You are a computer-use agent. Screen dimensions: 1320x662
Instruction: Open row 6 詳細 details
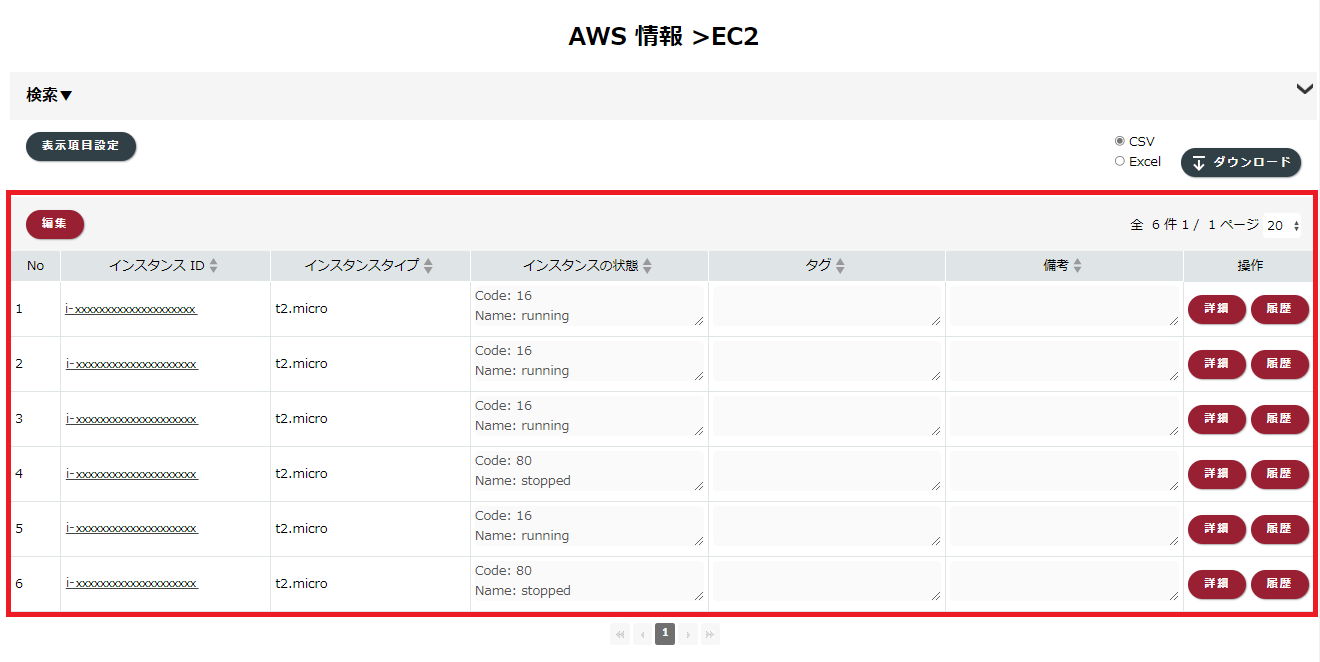pyautogui.click(x=1216, y=584)
